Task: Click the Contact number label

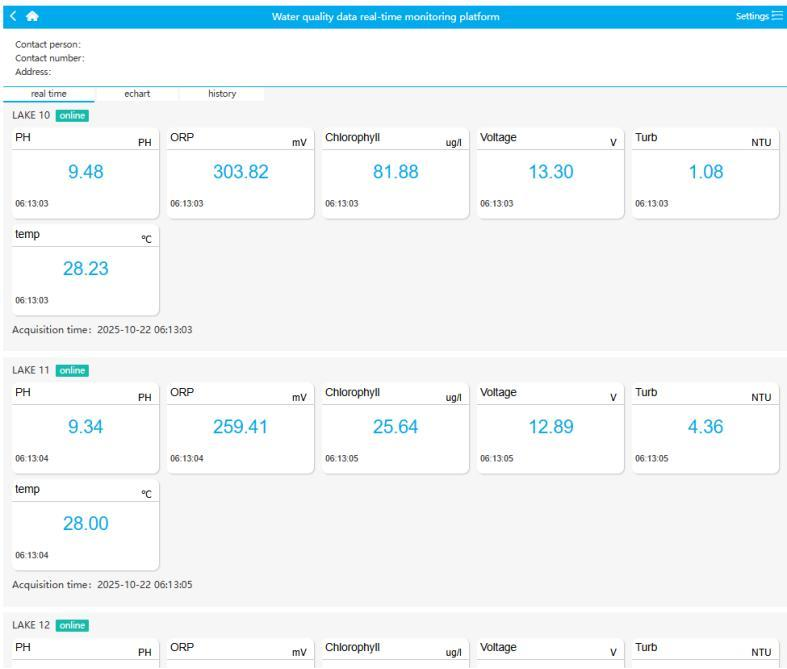Action: [50, 58]
